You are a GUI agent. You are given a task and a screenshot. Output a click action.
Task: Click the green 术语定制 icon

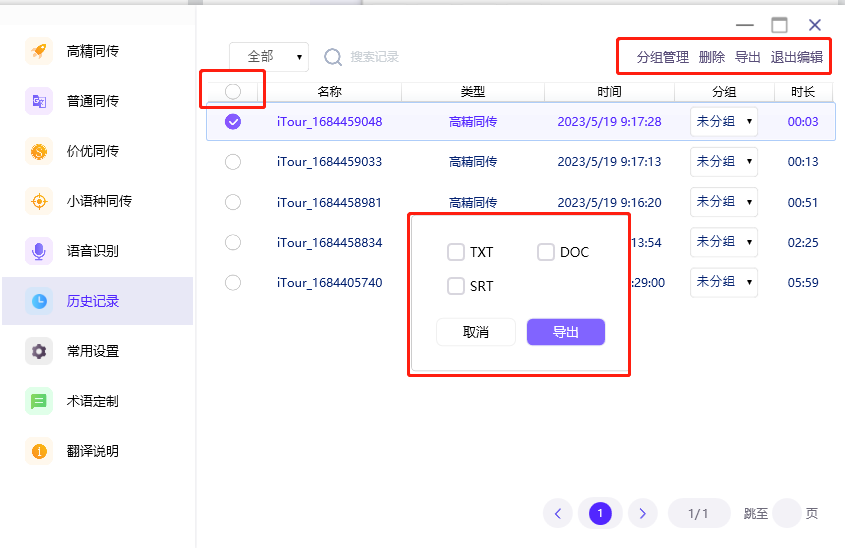39,401
